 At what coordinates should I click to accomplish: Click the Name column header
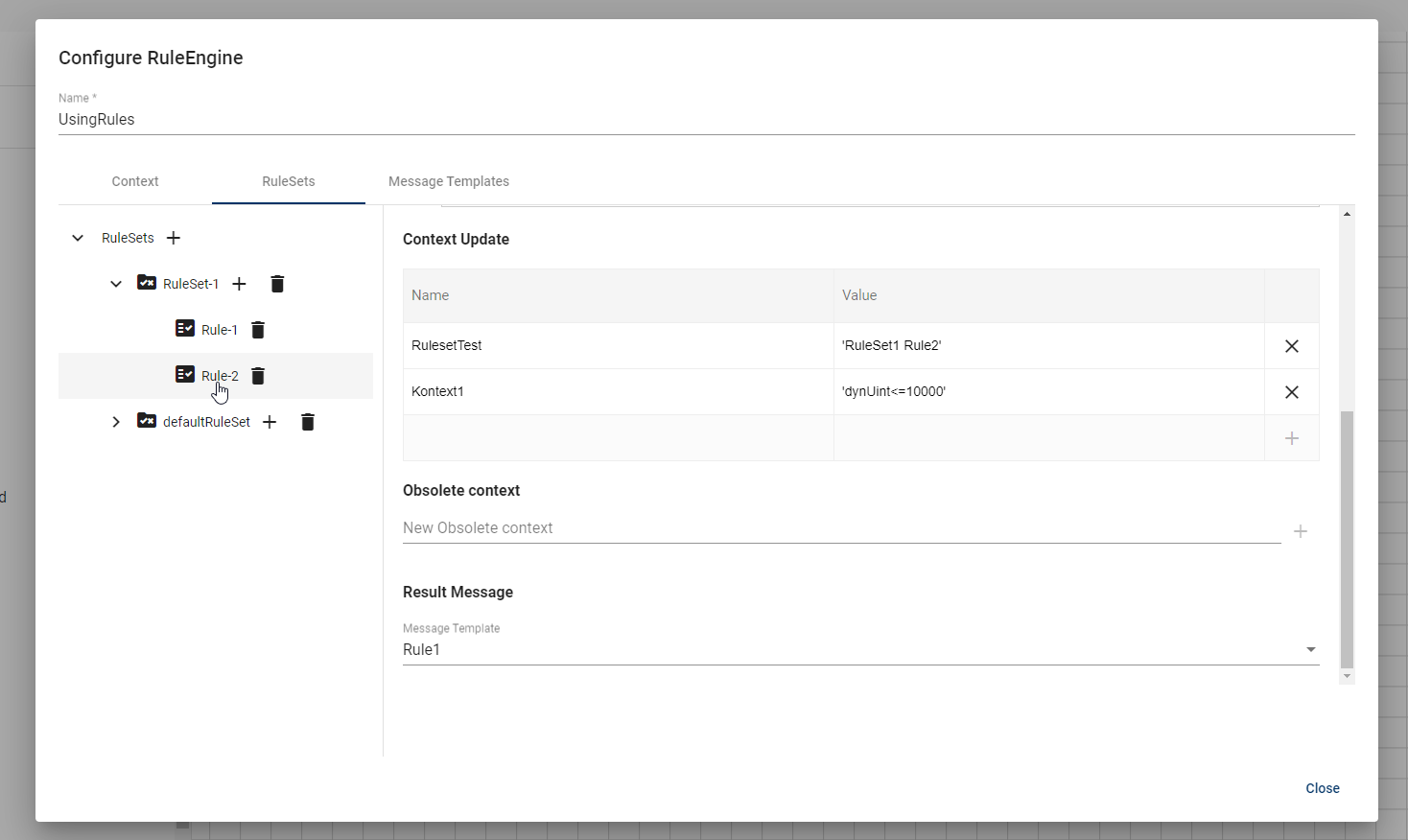coord(619,295)
